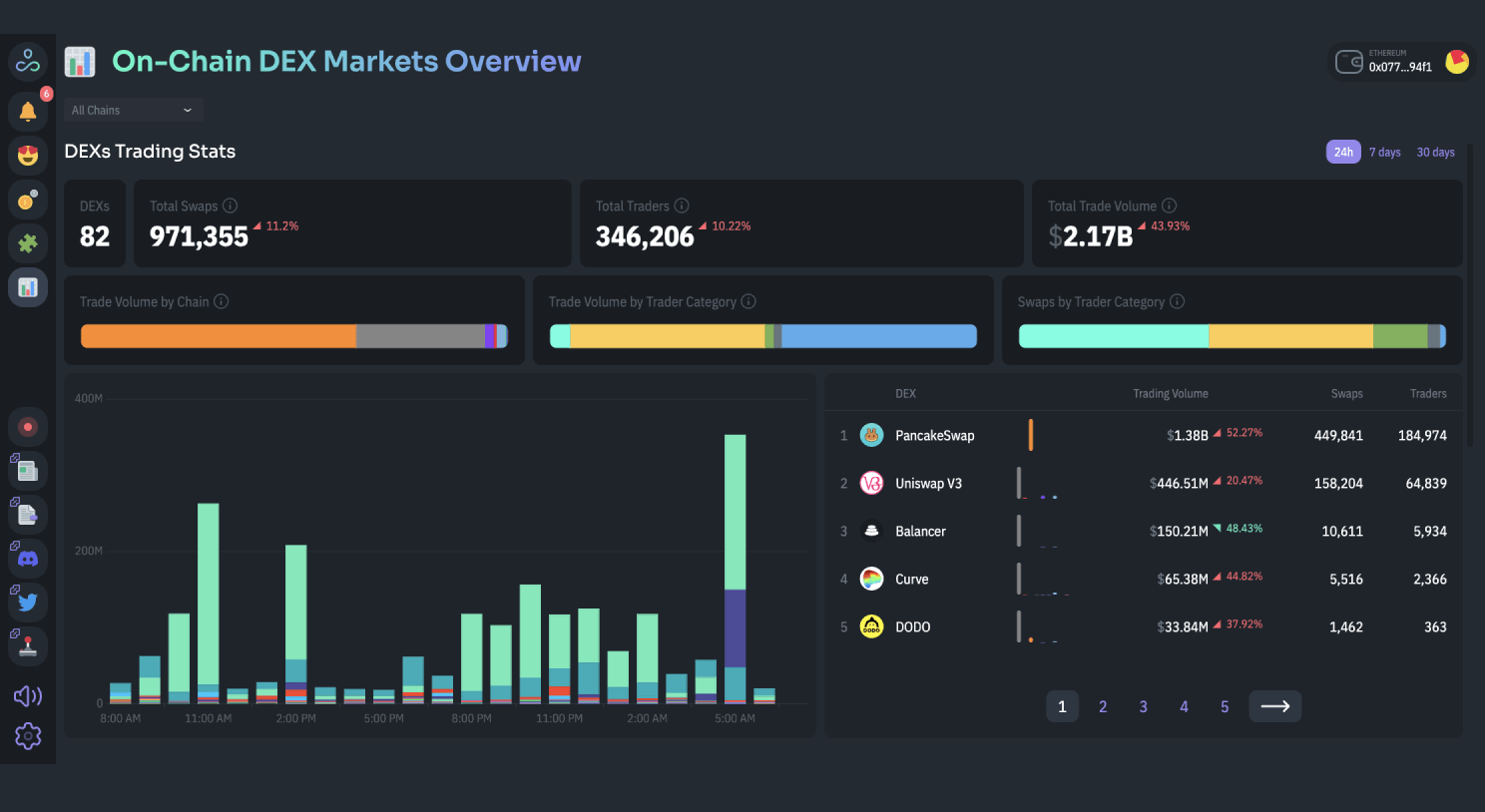Click info icon next to Total Swaps
Image resolution: width=1485 pixels, height=812 pixels.
(x=231, y=205)
